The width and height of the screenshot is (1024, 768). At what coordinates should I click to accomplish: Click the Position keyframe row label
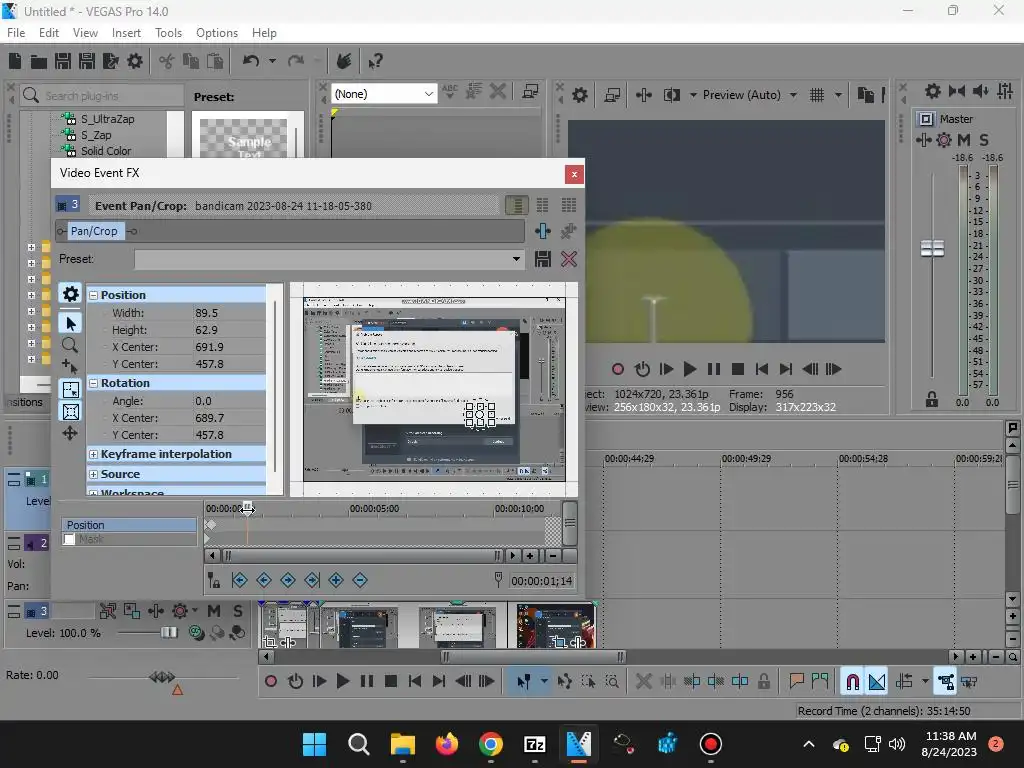click(129, 525)
